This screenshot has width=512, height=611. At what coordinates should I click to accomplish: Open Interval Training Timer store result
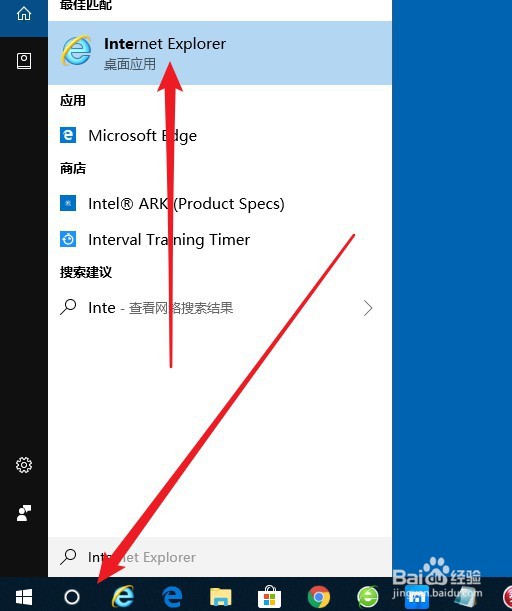click(220, 240)
